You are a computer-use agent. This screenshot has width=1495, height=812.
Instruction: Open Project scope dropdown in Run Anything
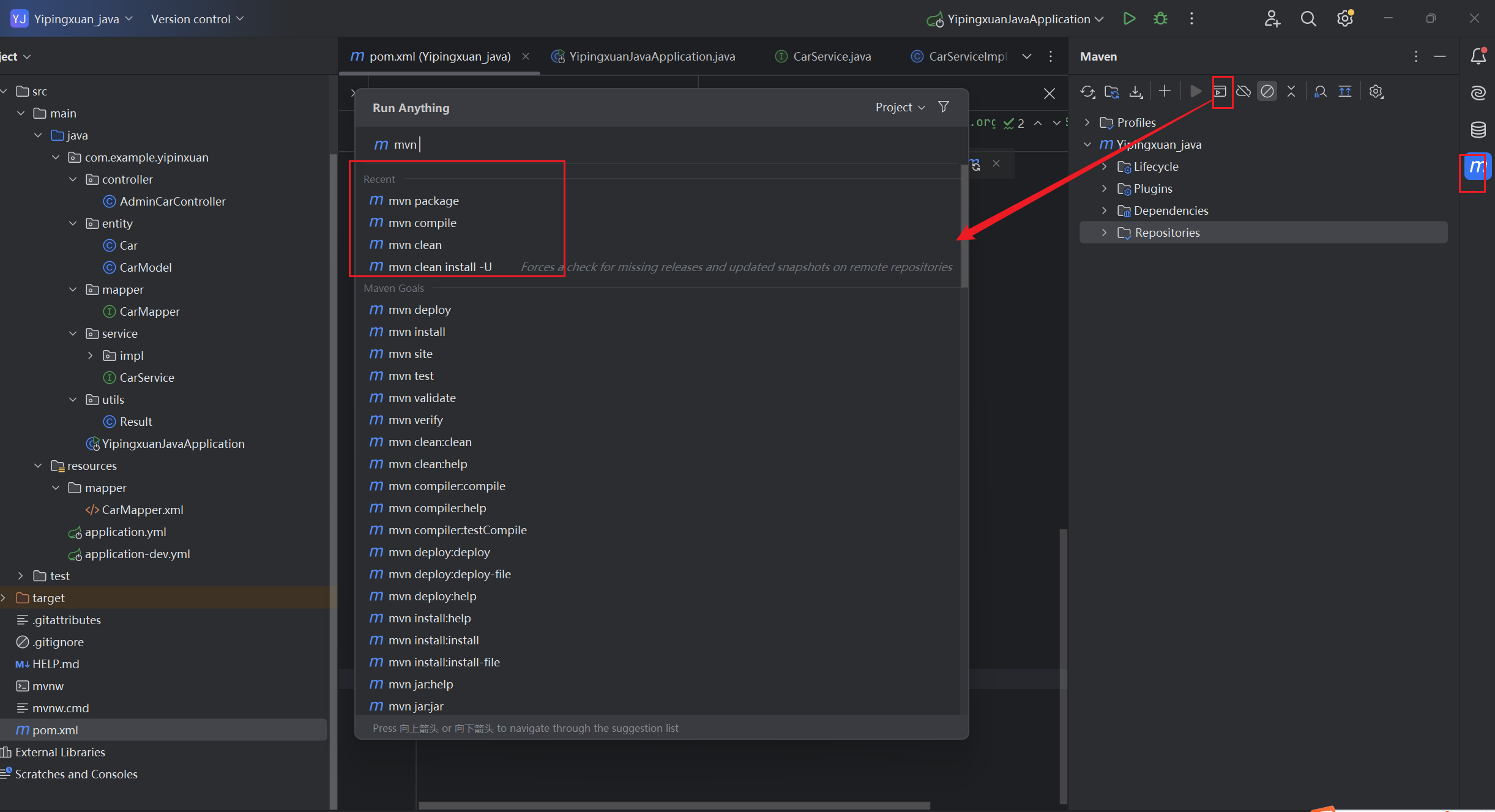coord(900,108)
